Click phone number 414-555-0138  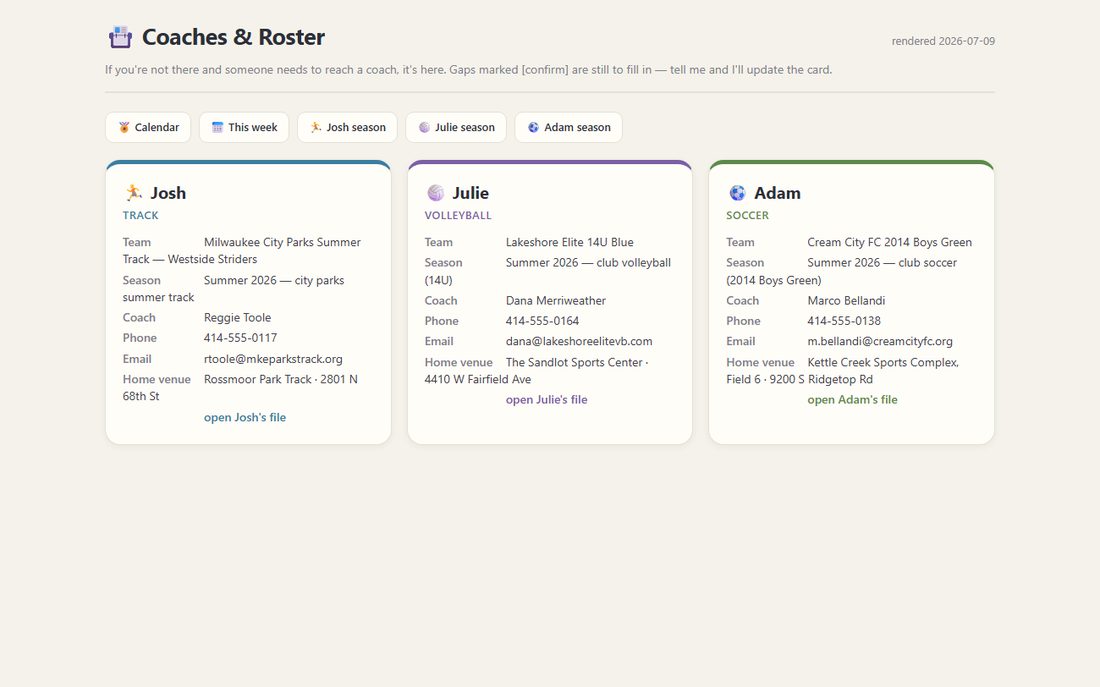844,321
